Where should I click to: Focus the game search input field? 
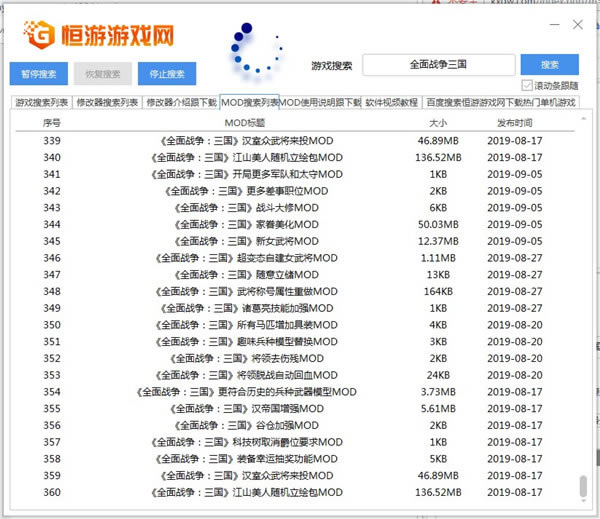tap(439, 64)
